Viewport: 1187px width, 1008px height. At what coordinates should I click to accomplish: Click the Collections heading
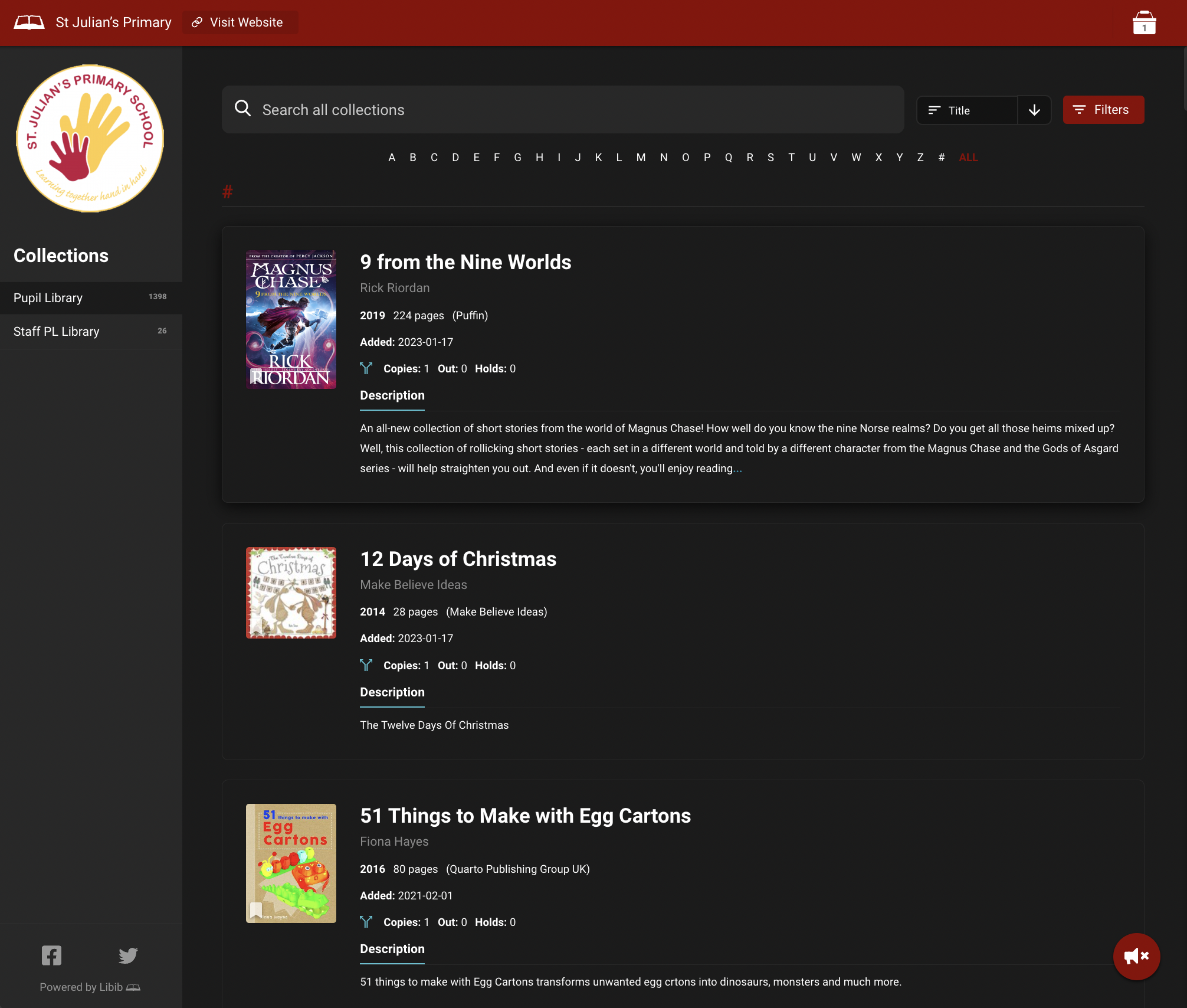click(x=61, y=256)
